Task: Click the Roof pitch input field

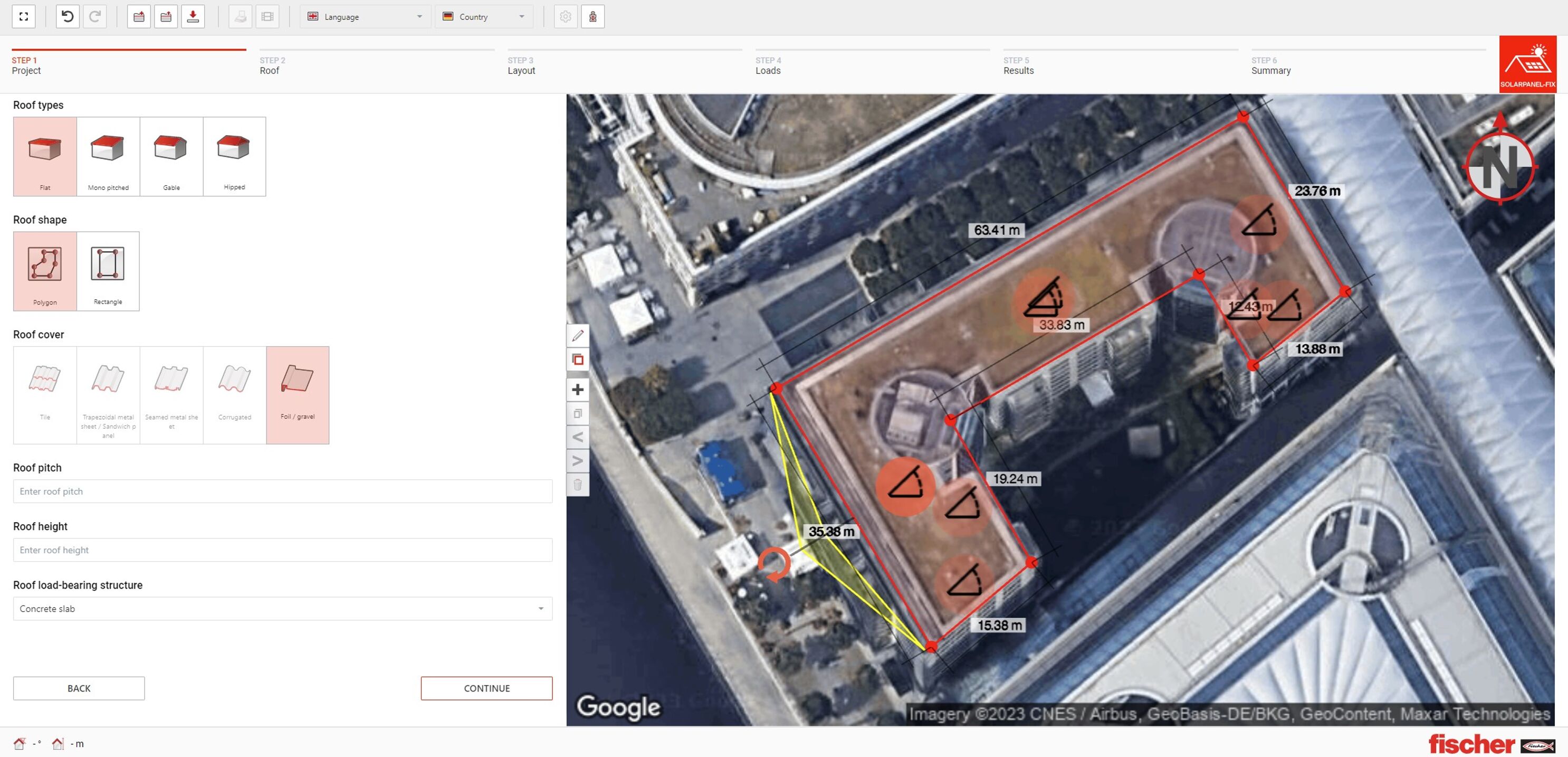Action: click(282, 491)
